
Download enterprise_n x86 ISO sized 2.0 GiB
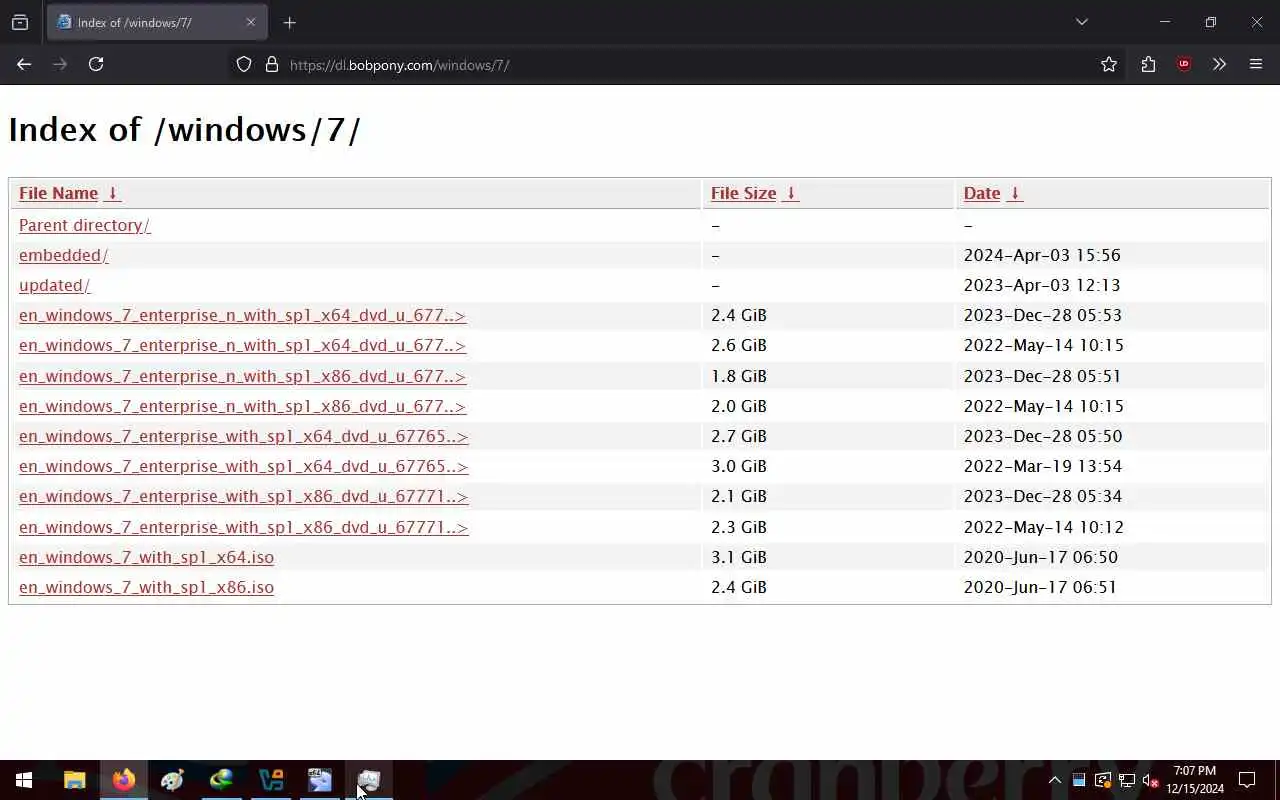click(x=242, y=406)
